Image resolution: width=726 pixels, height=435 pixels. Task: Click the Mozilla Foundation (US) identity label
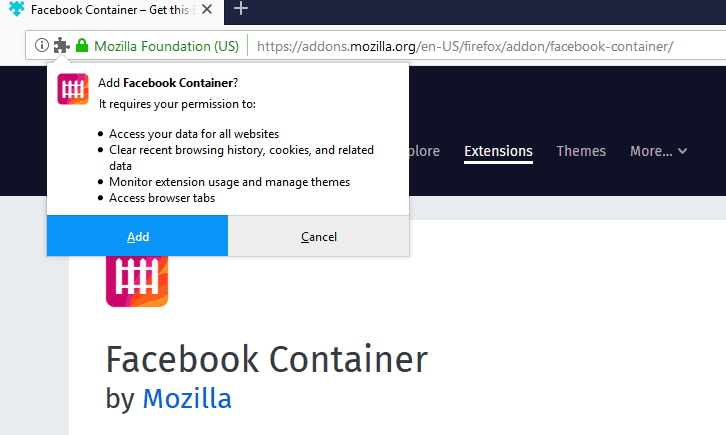coord(167,46)
